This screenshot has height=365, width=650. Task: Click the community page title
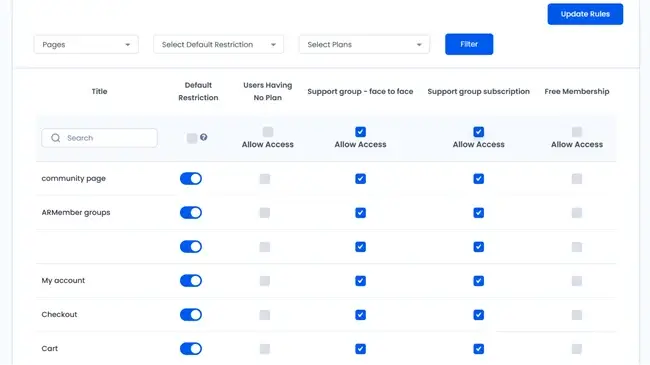click(73, 178)
